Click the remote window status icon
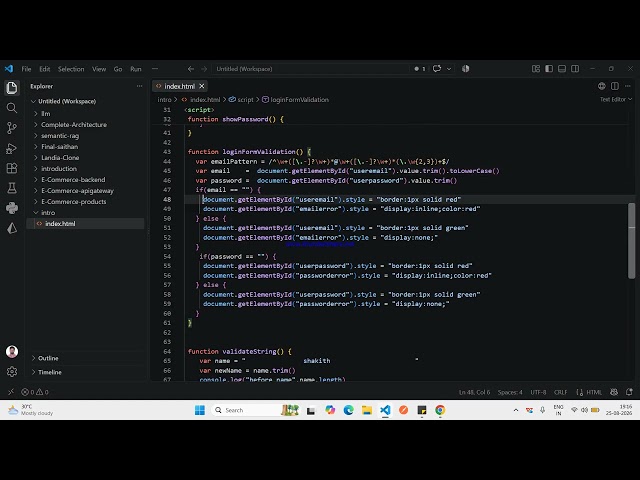Image resolution: width=640 pixels, height=480 pixels. pyautogui.click(x=11, y=392)
